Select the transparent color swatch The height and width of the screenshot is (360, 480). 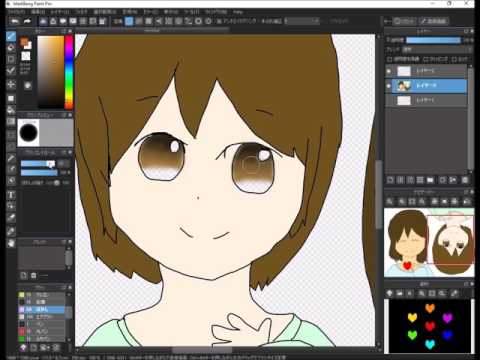click(26, 56)
